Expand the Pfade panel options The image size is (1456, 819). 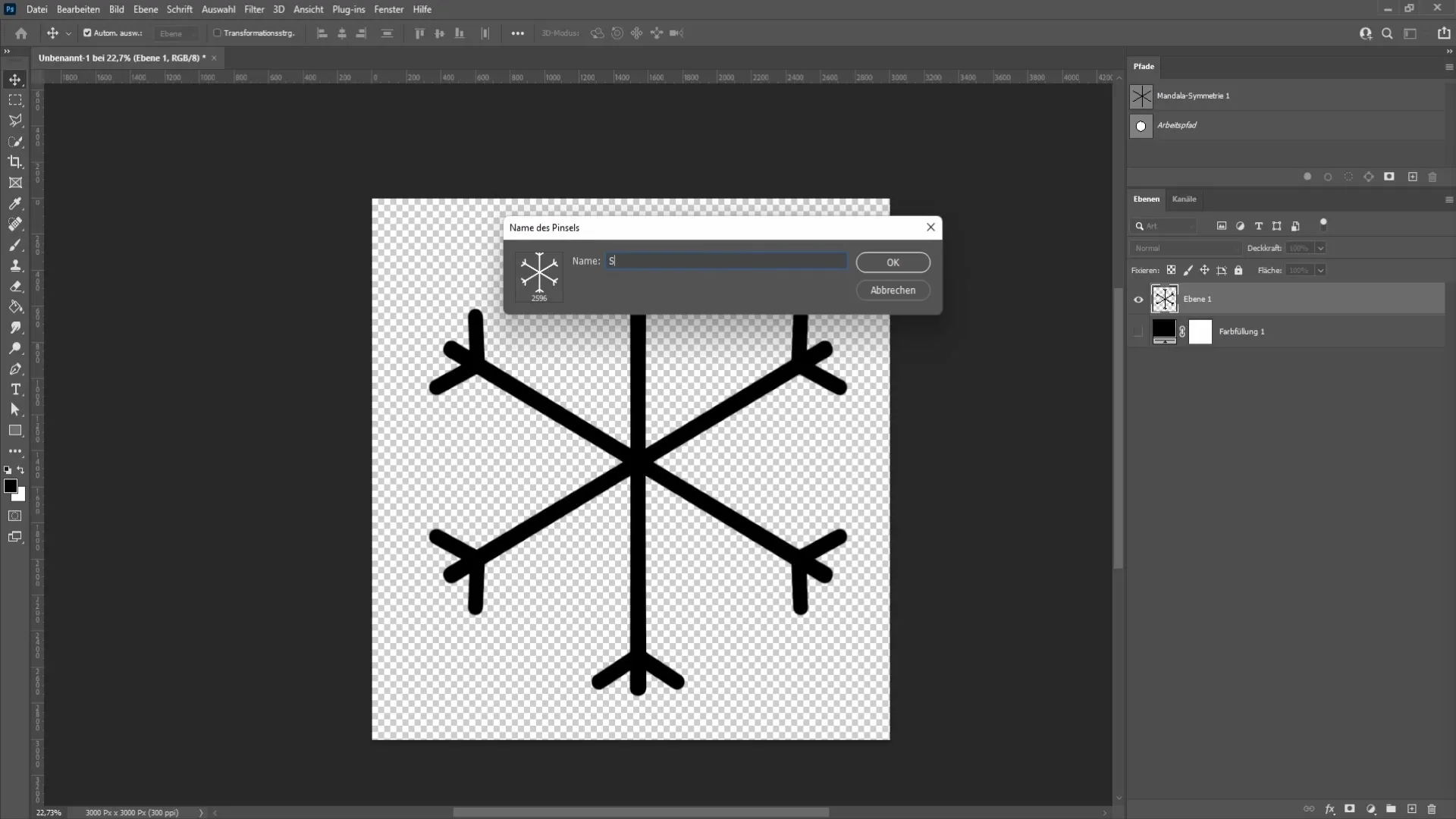pos(1447,65)
